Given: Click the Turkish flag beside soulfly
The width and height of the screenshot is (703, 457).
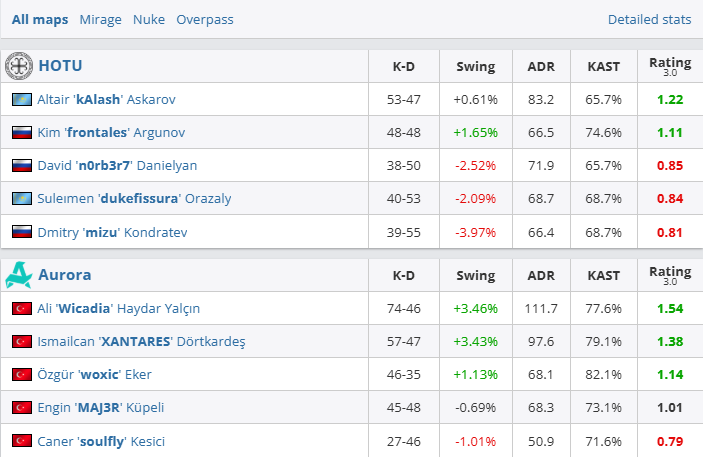Looking at the screenshot, I should coord(21,441).
